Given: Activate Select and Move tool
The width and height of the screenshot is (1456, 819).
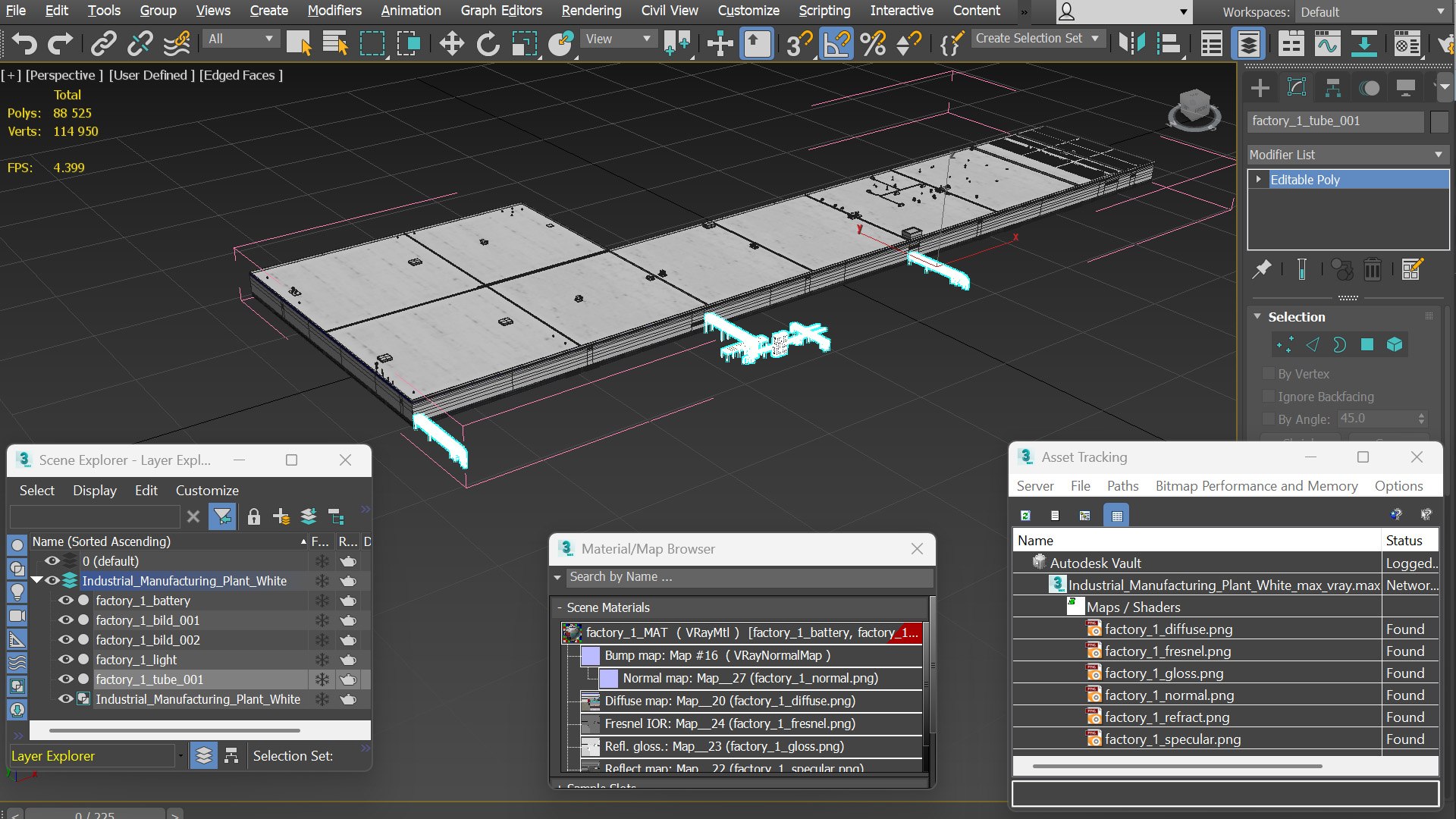Looking at the screenshot, I should click(x=451, y=43).
